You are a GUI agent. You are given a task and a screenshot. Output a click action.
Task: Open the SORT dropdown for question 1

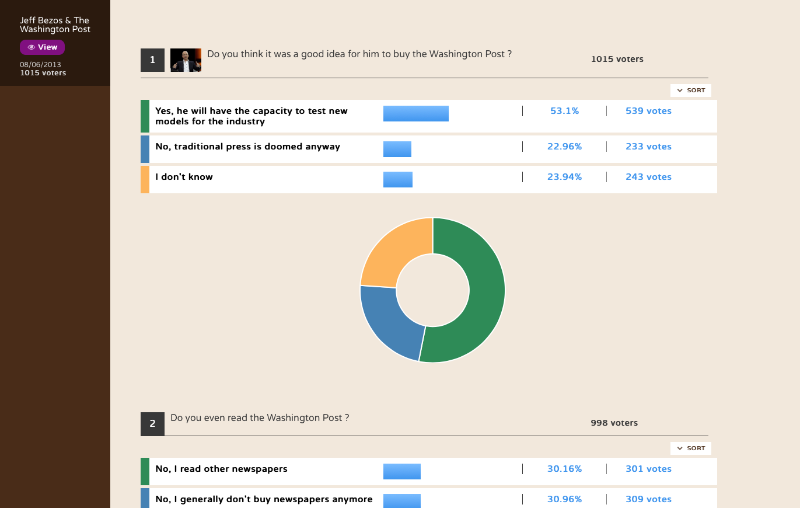690,90
